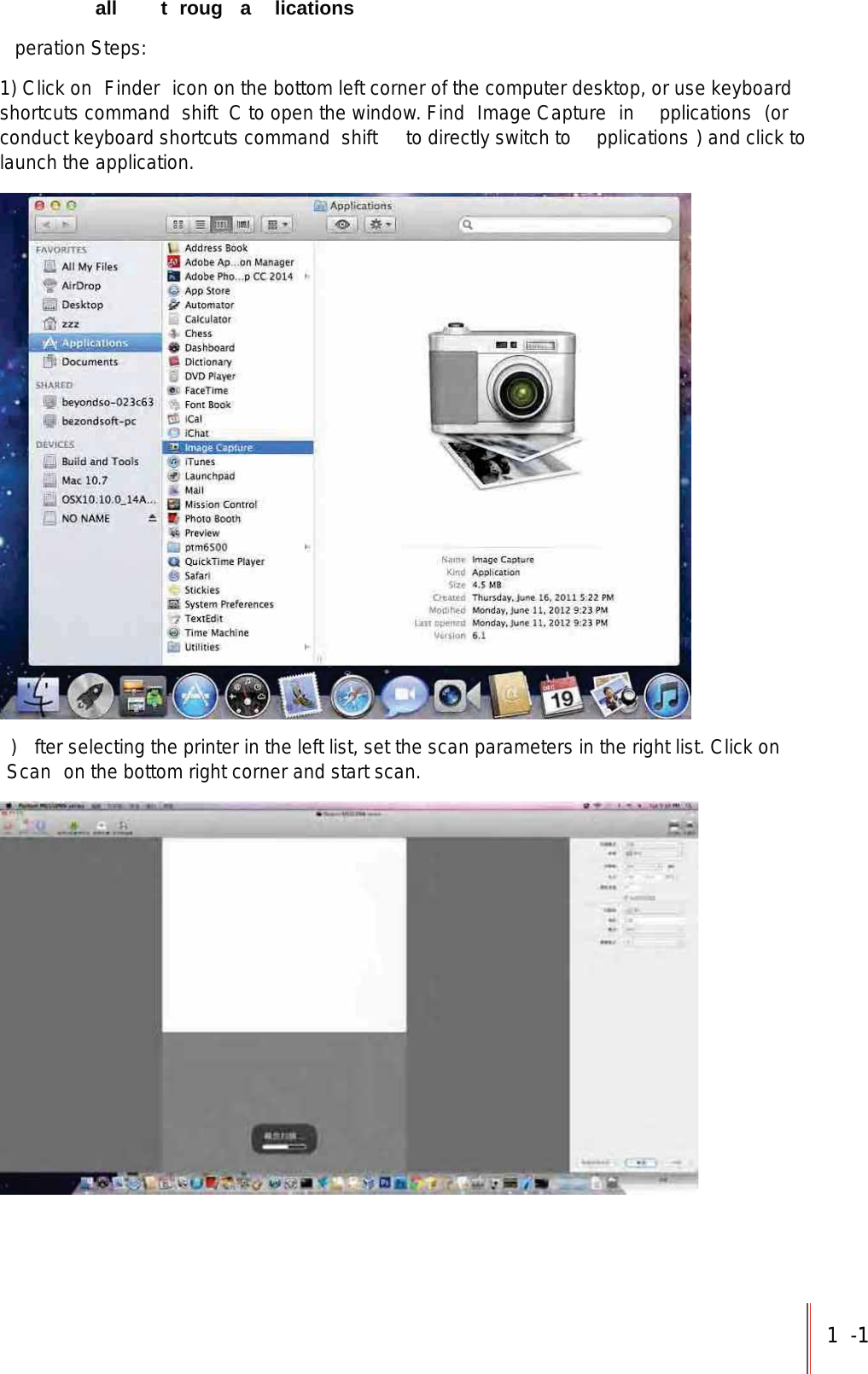Open App Store from the Dock

click(195, 696)
